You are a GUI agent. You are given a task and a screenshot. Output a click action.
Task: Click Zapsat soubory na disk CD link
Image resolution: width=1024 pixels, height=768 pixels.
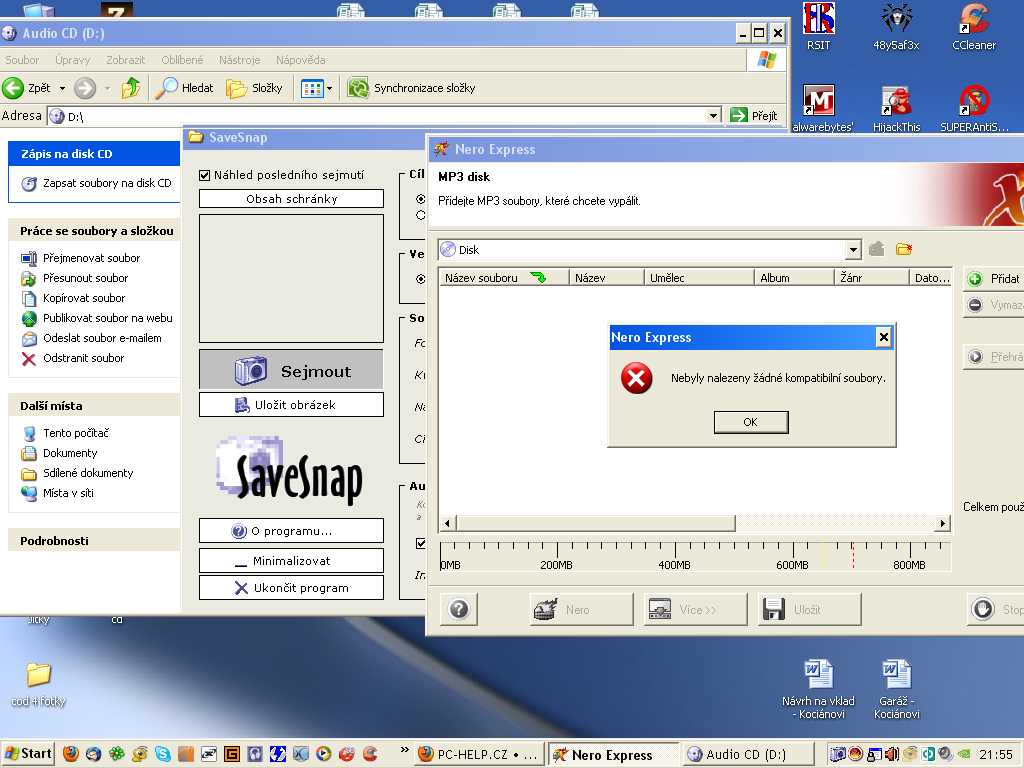(x=106, y=183)
